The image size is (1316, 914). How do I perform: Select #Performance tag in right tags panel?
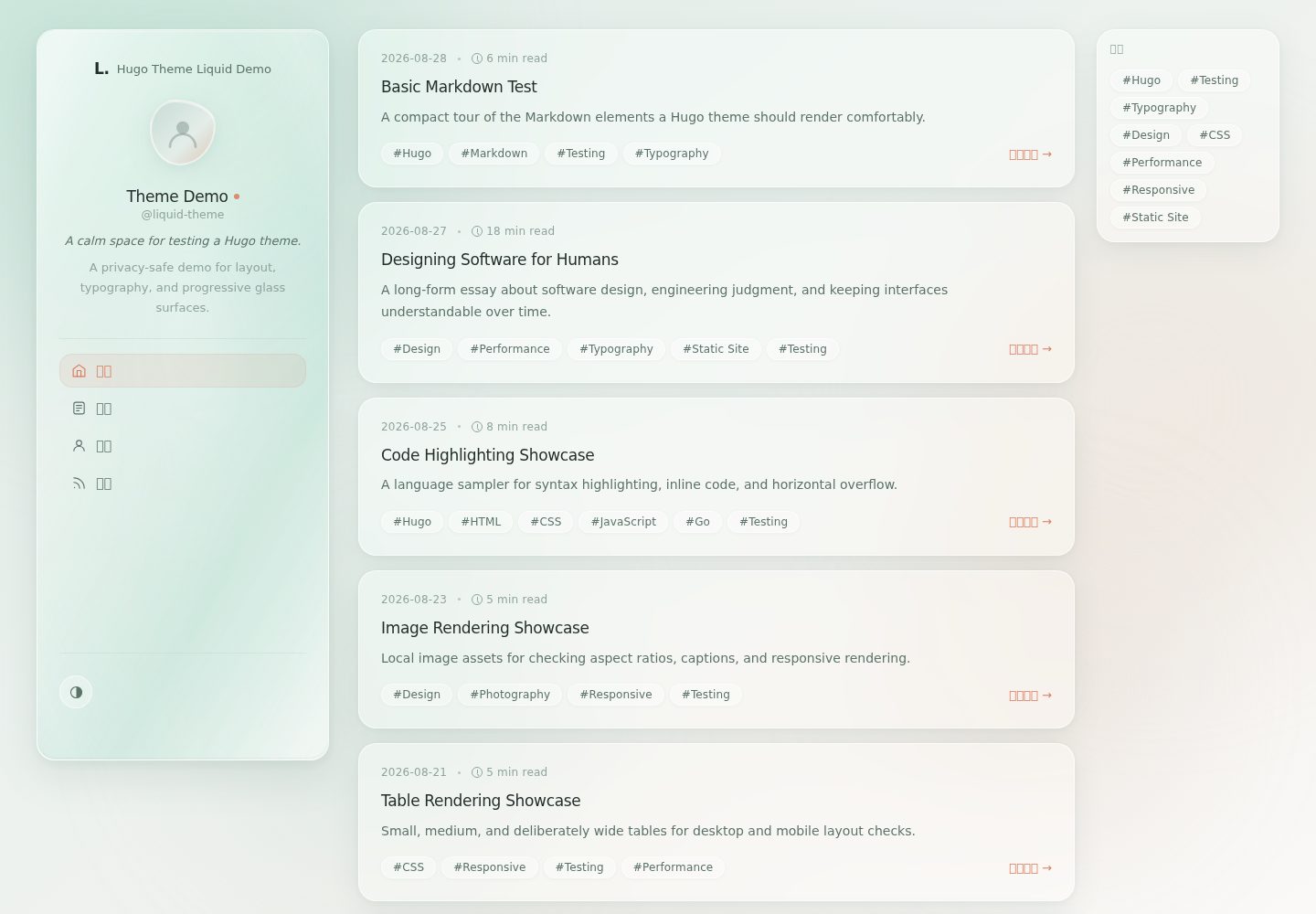1162,163
